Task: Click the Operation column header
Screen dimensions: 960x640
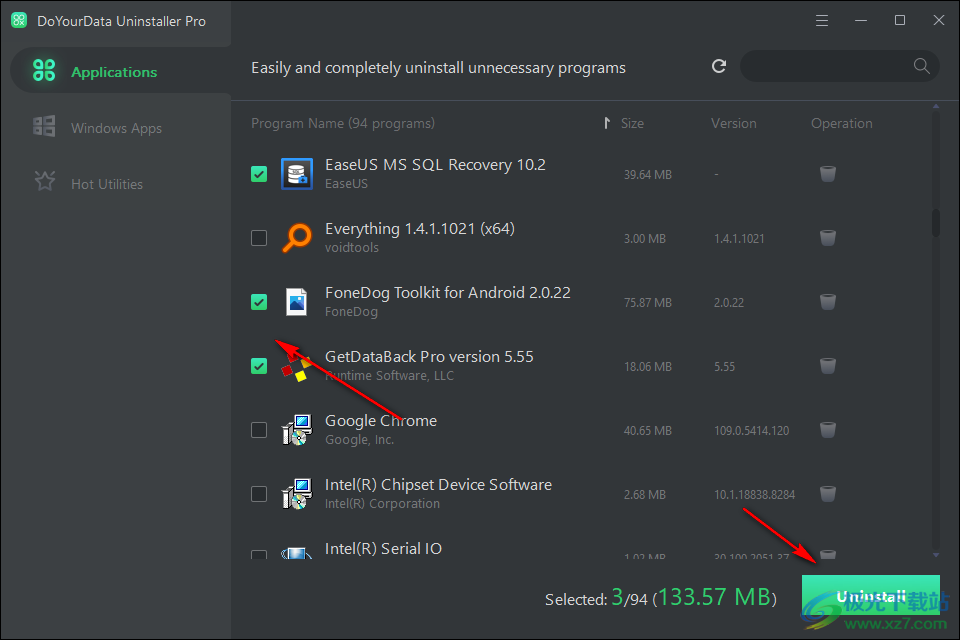Action: point(842,123)
